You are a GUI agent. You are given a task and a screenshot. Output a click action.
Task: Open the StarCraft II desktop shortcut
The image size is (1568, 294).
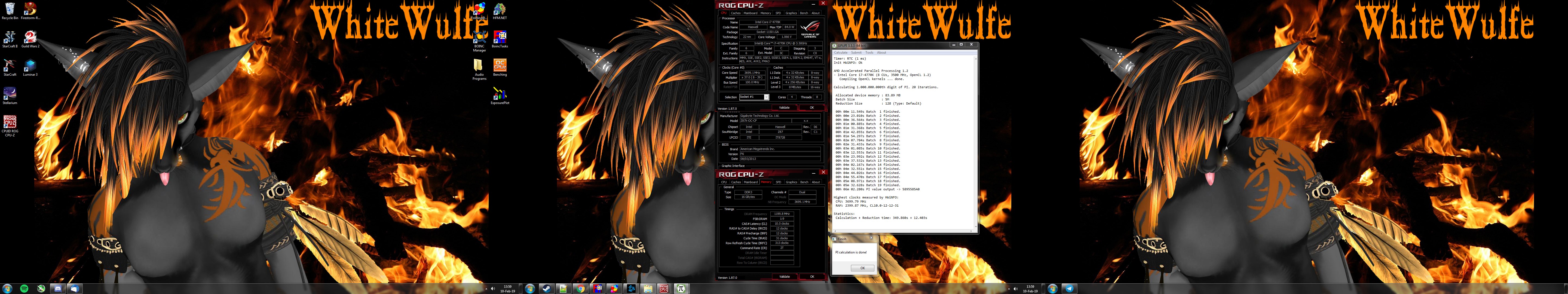pos(10,39)
